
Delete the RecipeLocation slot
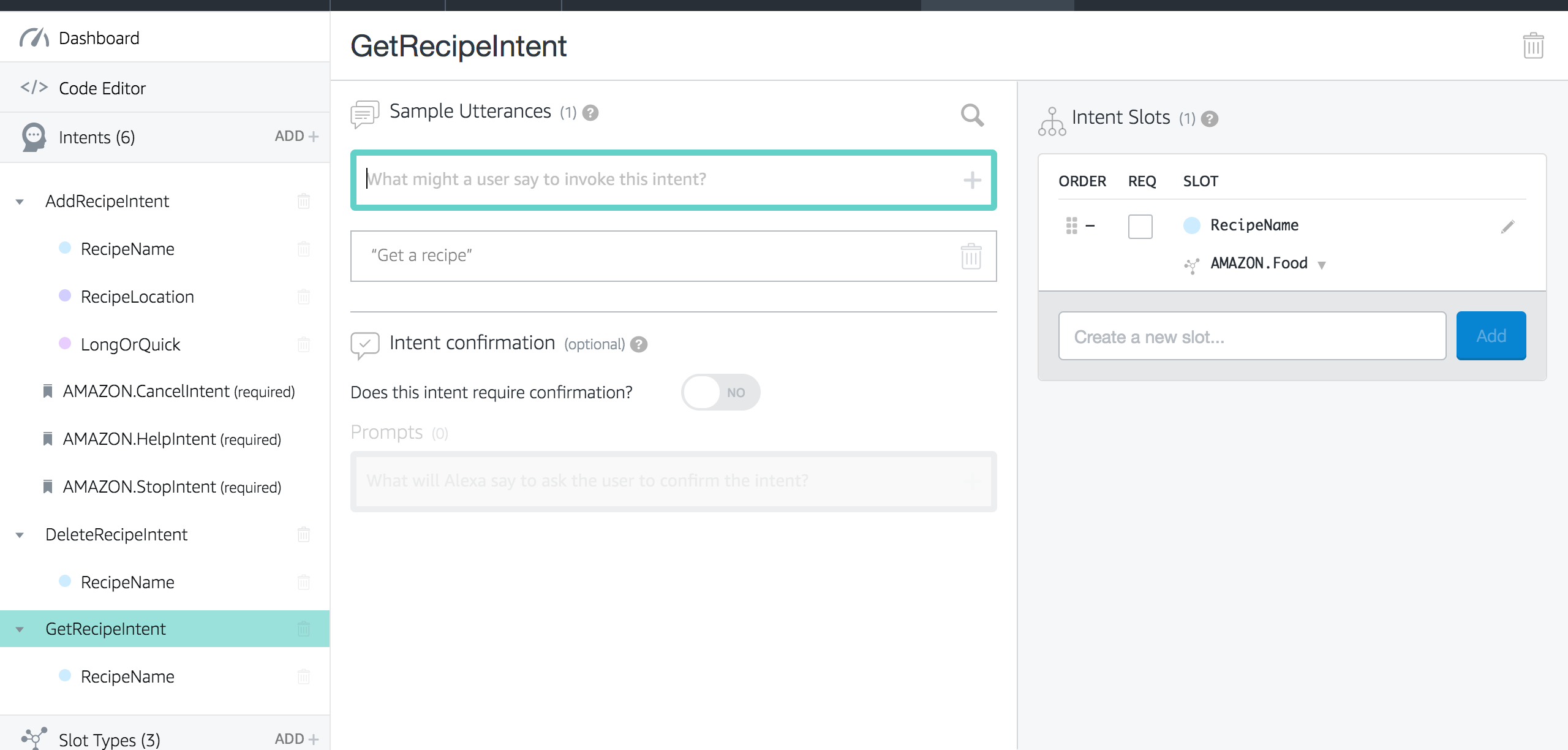click(x=304, y=297)
